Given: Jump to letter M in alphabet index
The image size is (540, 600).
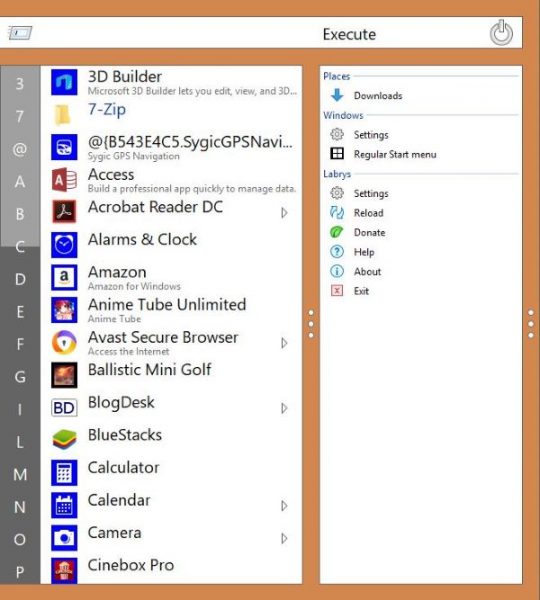Looking at the screenshot, I should pyautogui.click(x=20, y=474).
